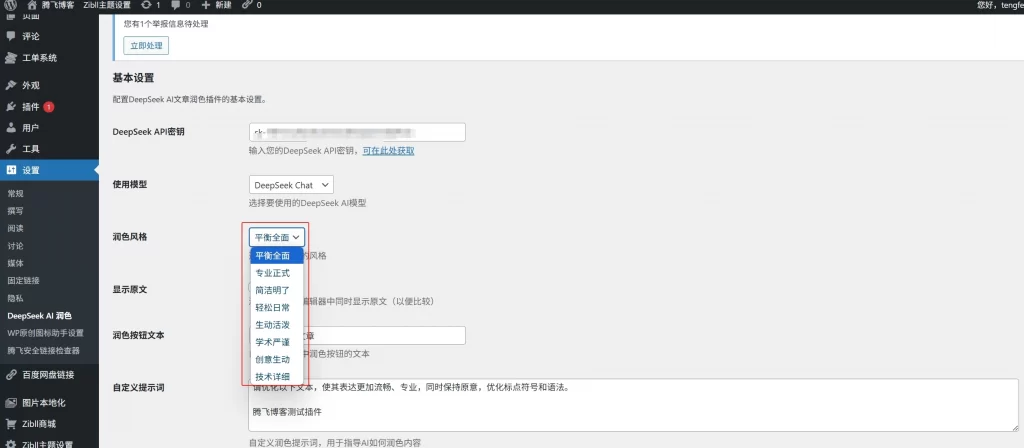Select 专业正式 from style list
1024x448 pixels.
coord(272,272)
